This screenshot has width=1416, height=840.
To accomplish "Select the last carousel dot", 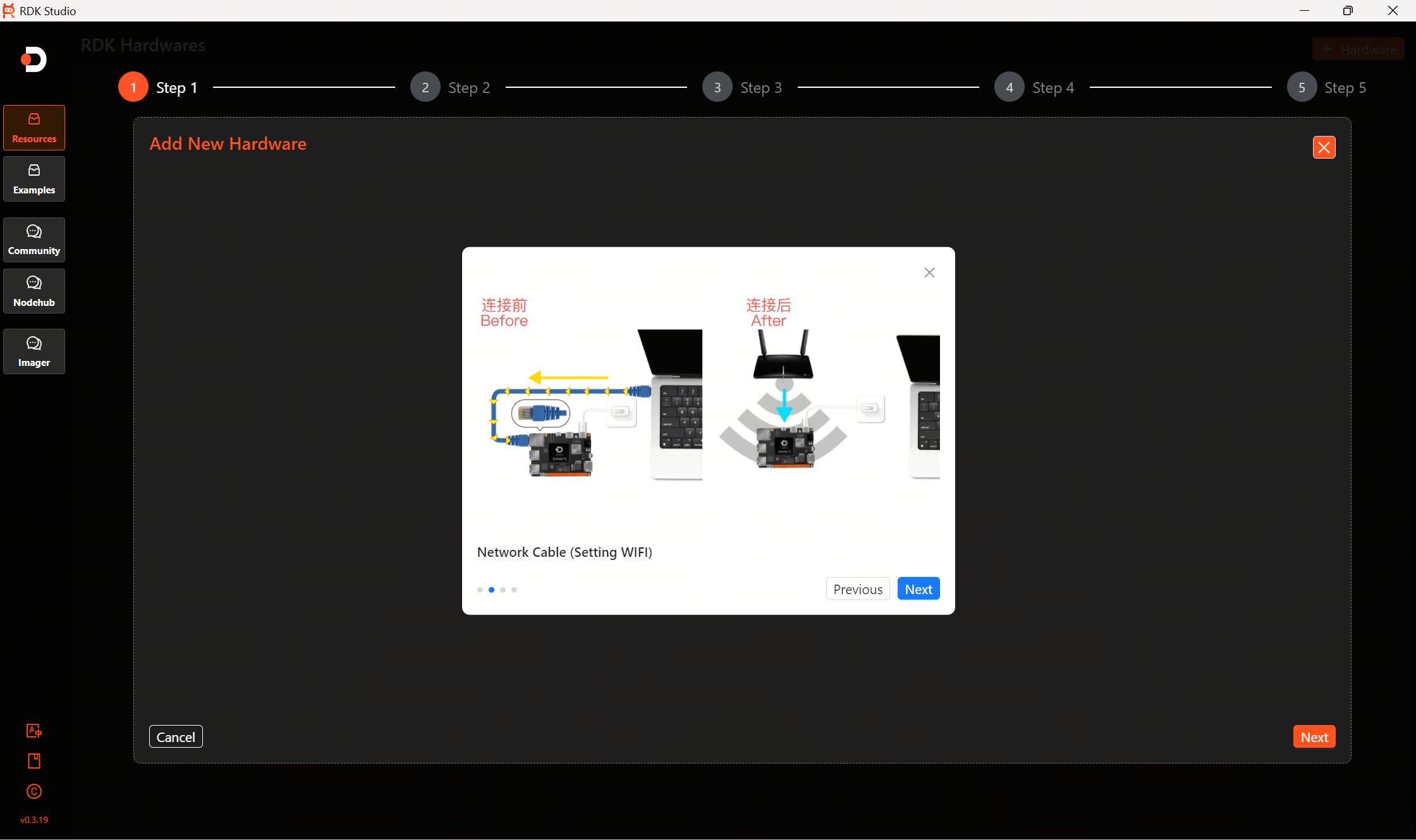I will (x=514, y=589).
